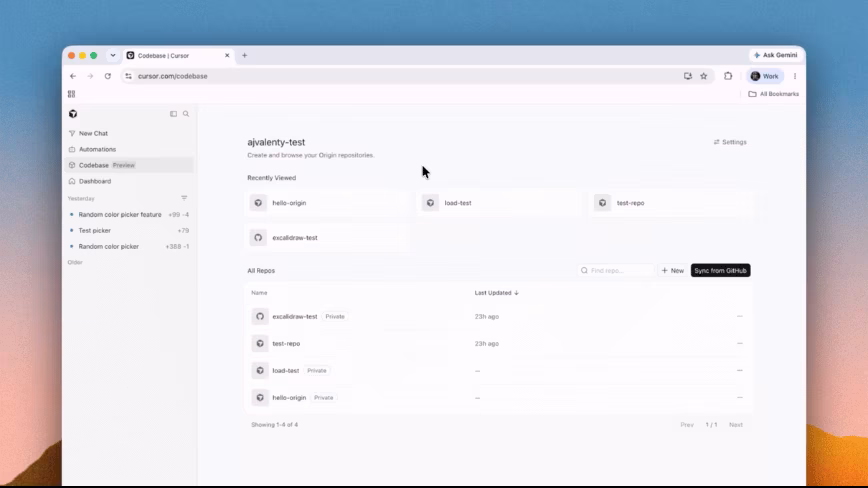The height and width of the screenshot is (488, 868).
Task: Click the Private badge on excalidraw-test
Action: coord(335,316)
